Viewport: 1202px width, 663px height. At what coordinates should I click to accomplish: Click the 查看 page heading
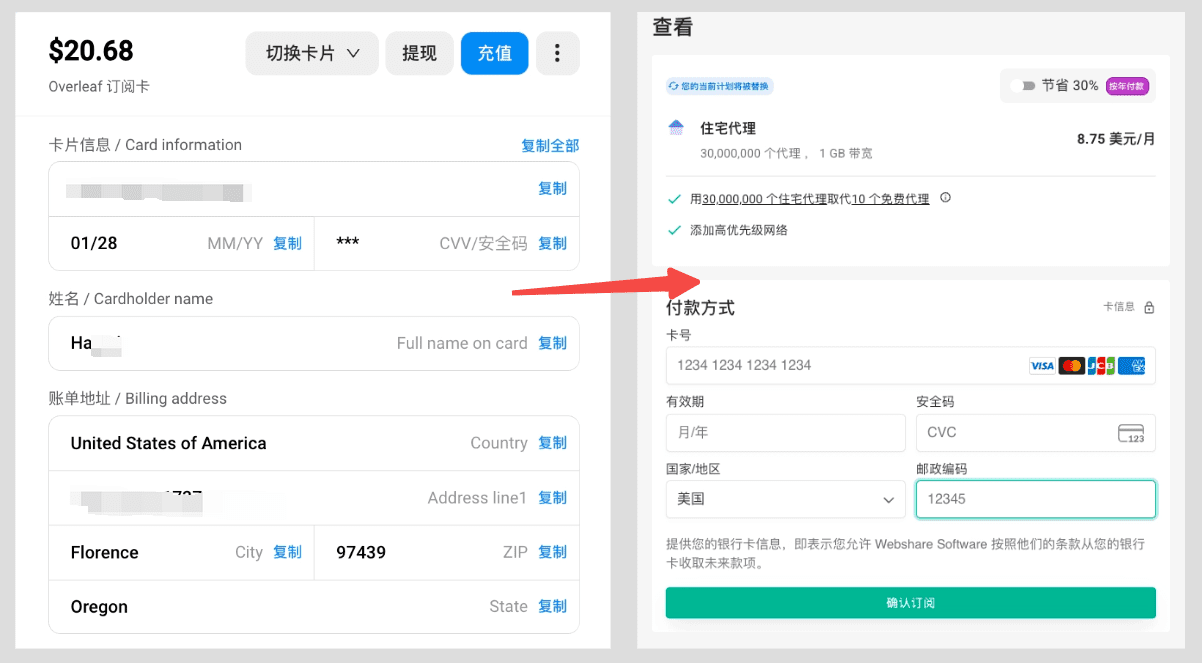click(x=673, y=28)
